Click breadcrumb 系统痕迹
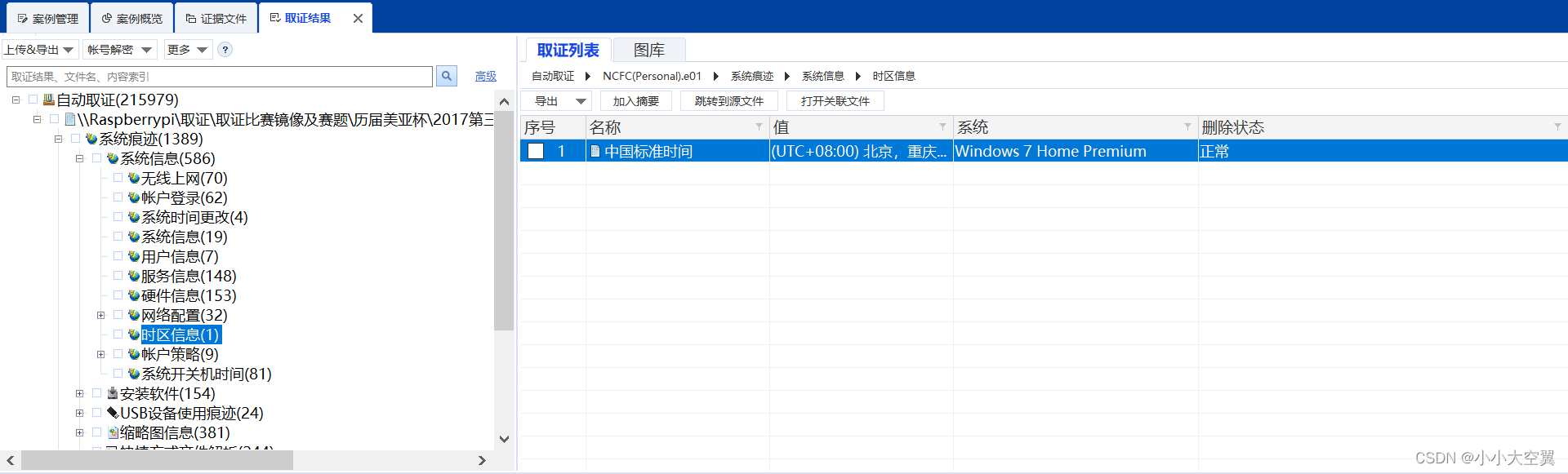The width and height of the screenshot is (1568, 474). coord(752,76)
